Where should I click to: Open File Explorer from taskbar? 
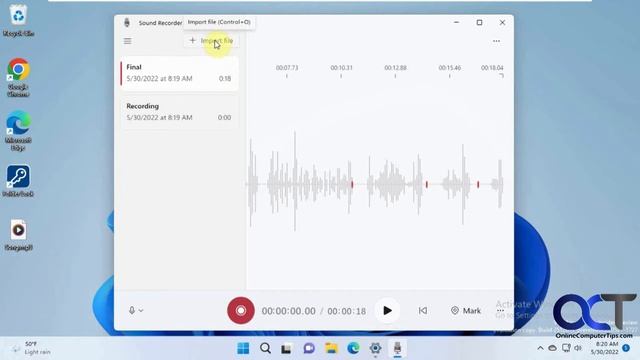click(x=331, y=348)
